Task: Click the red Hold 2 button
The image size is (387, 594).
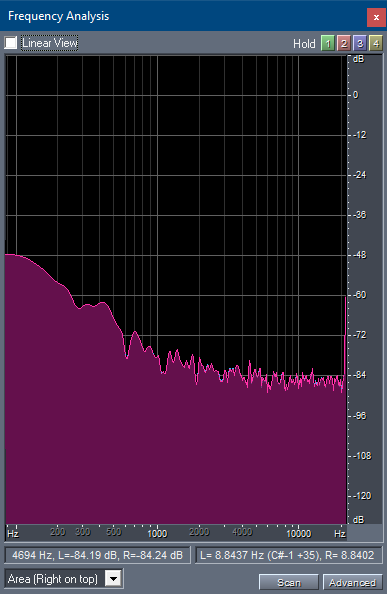Action: 344,43
